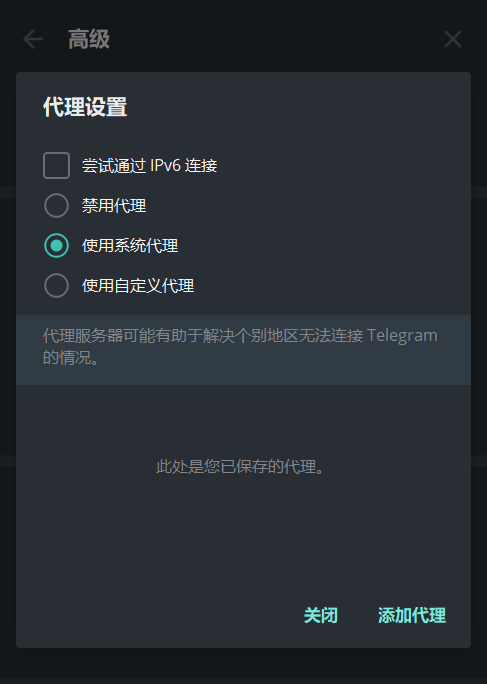Click the 高级 page title

(89, 39)
